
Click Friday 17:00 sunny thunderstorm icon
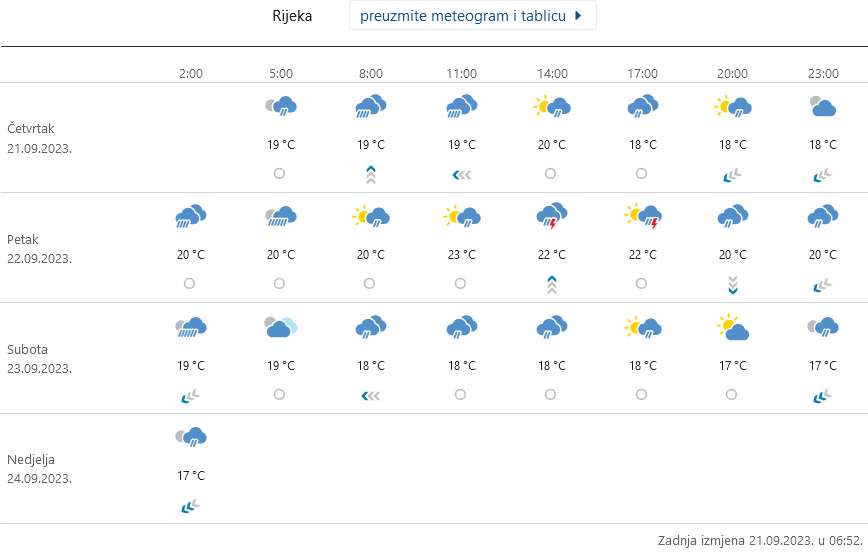click(642, 215)
